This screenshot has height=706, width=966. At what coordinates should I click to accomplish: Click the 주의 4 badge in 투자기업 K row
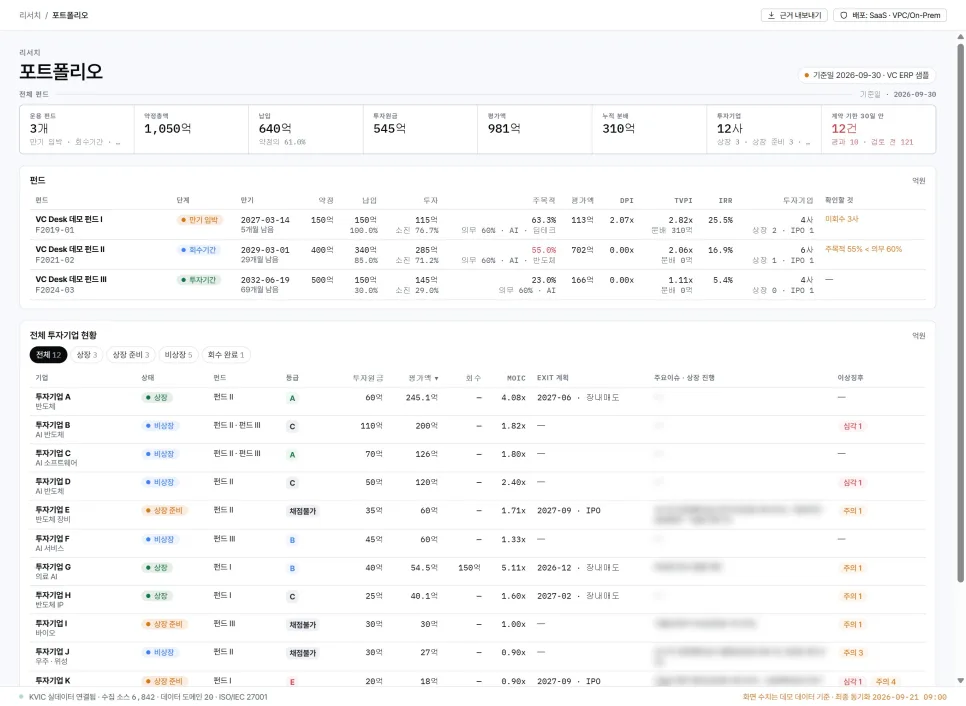[885, 682]
